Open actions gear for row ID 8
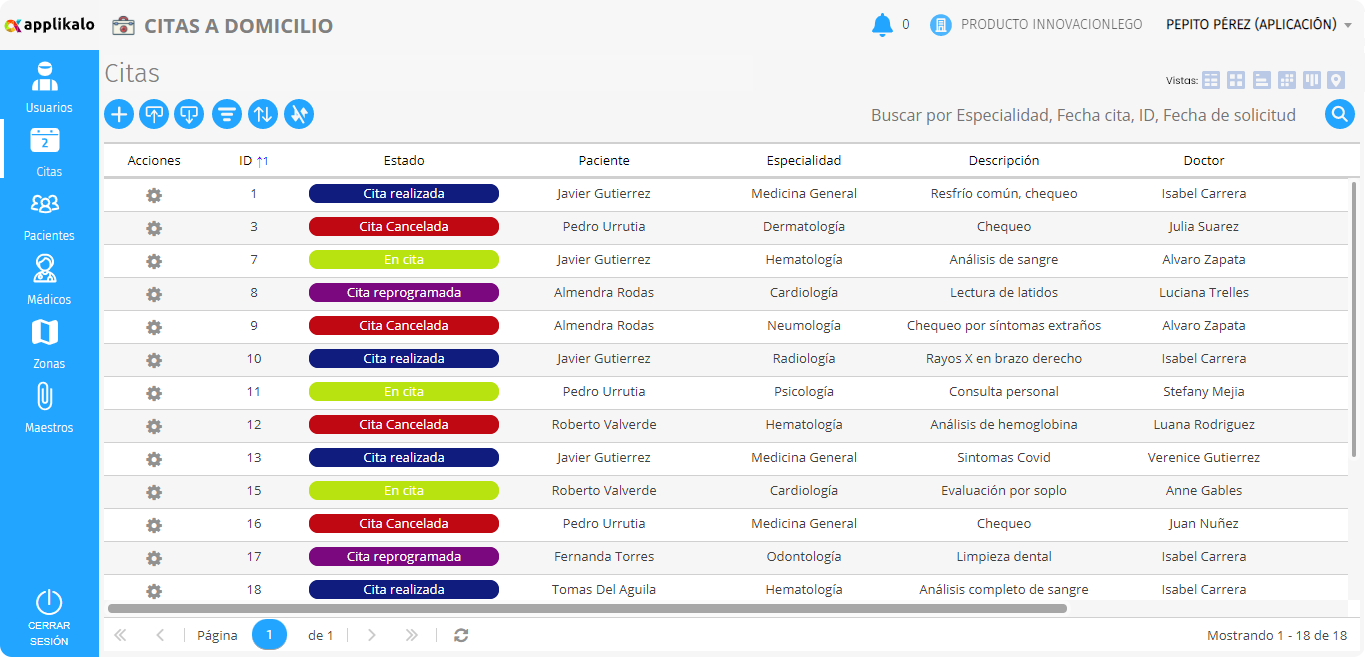The width and height of the screenshot is (1365, 657). 154,294
